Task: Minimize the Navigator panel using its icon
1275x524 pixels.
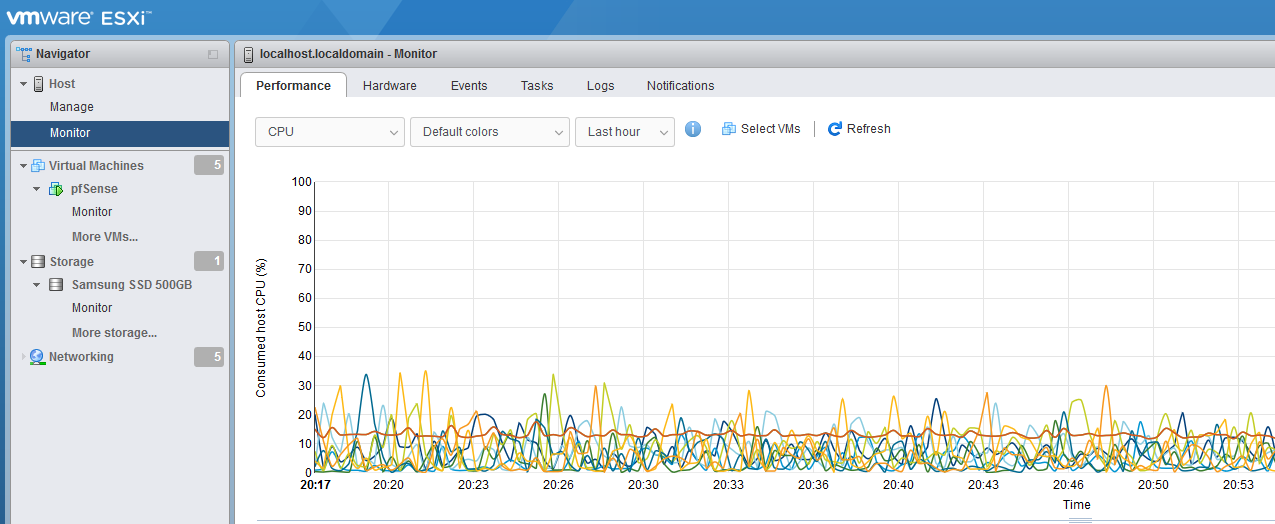Action: [x=213, y=54]
